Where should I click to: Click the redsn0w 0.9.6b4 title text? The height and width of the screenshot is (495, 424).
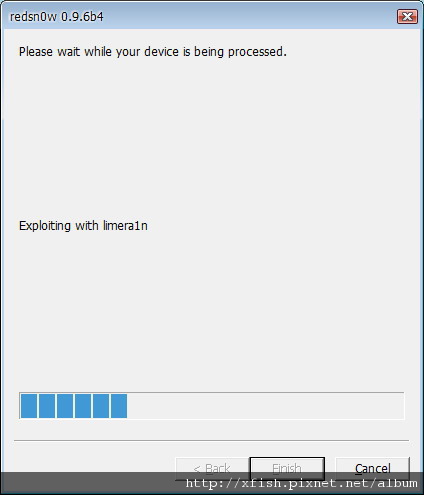coord(57,17)
